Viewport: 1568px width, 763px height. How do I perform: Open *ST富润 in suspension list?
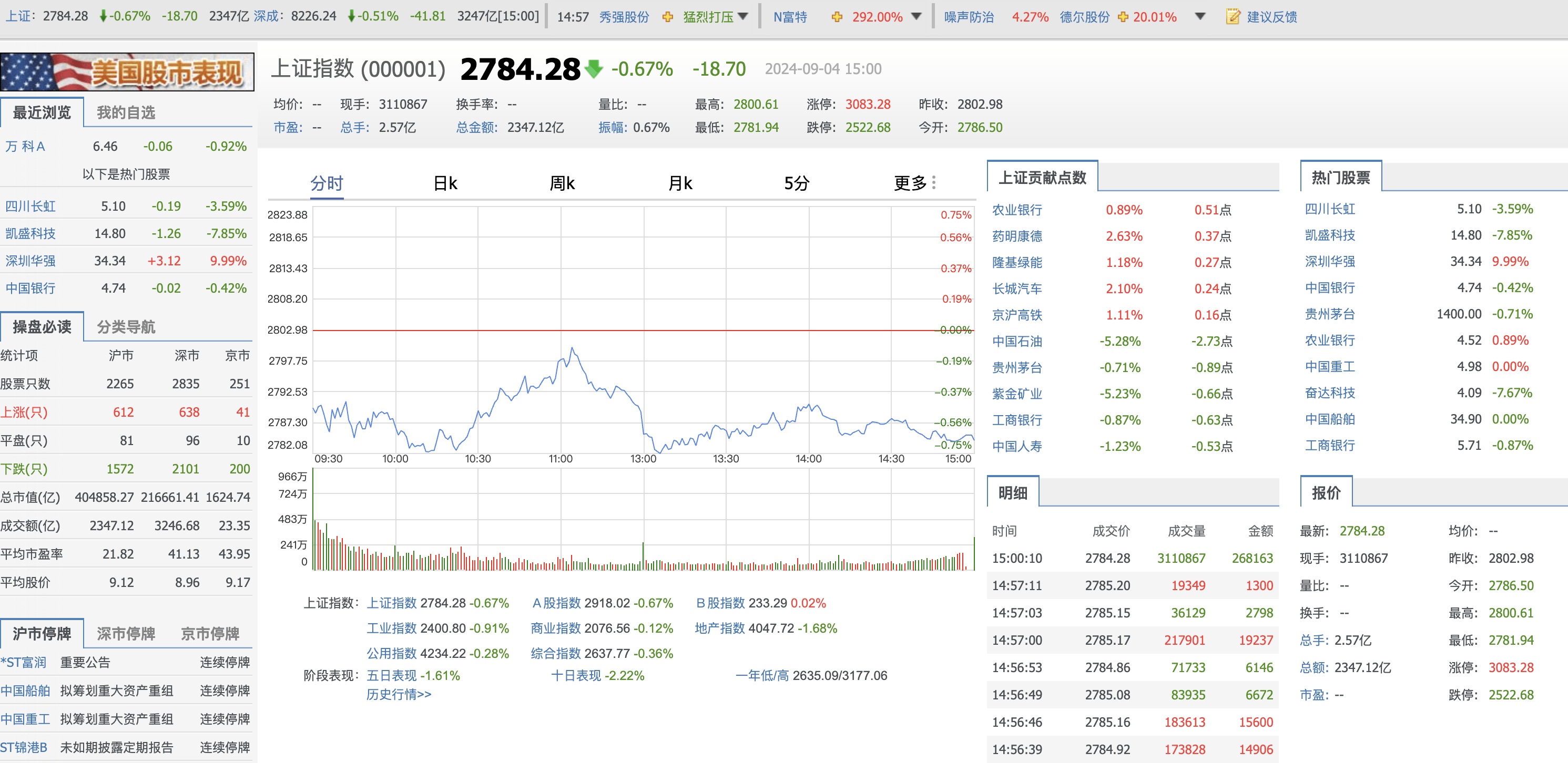[23, 662]
